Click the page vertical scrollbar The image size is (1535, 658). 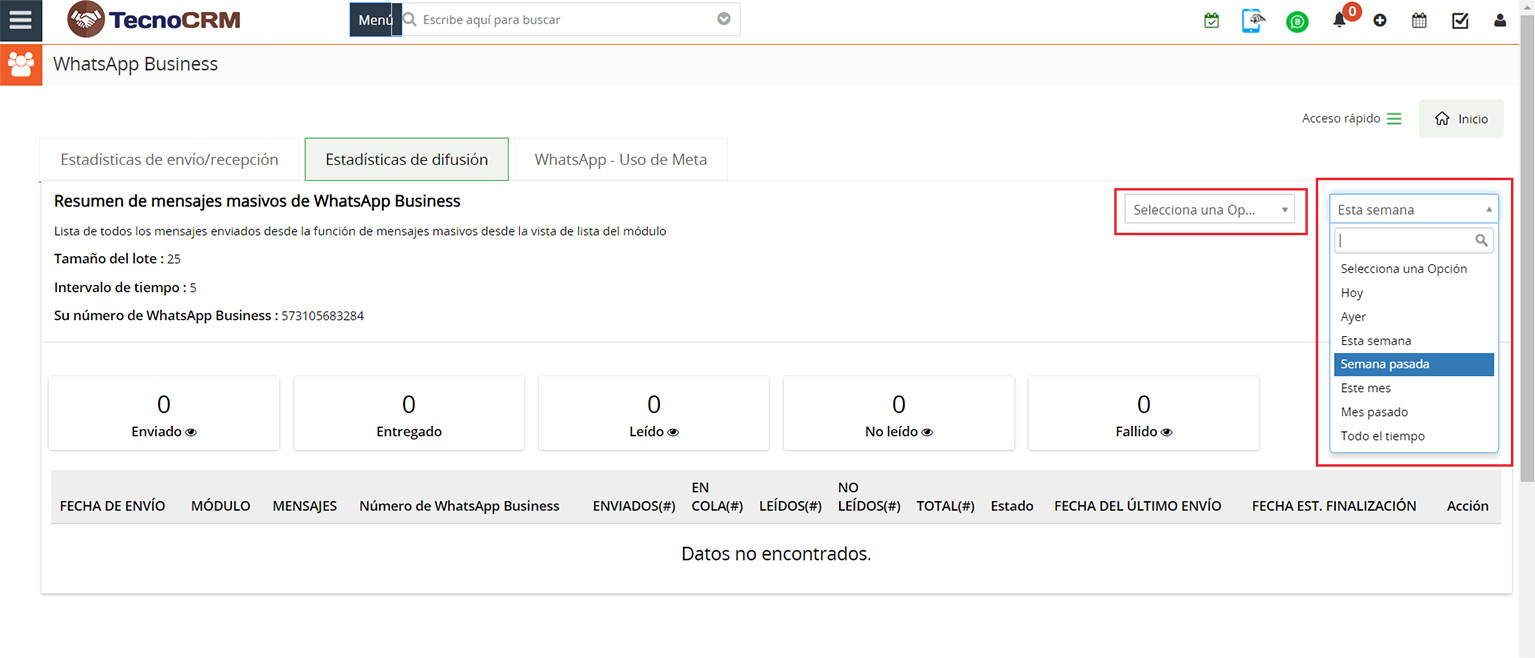[1526, 300]
